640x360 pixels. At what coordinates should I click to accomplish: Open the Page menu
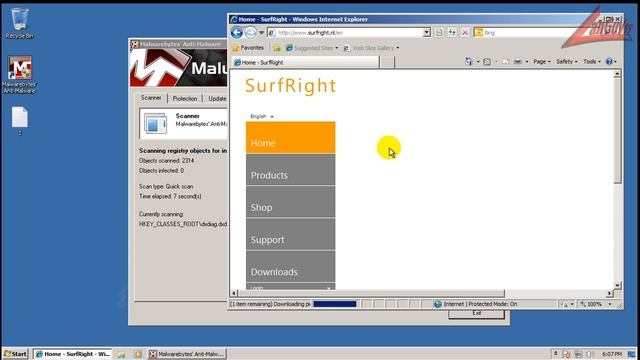click(542, 62)
